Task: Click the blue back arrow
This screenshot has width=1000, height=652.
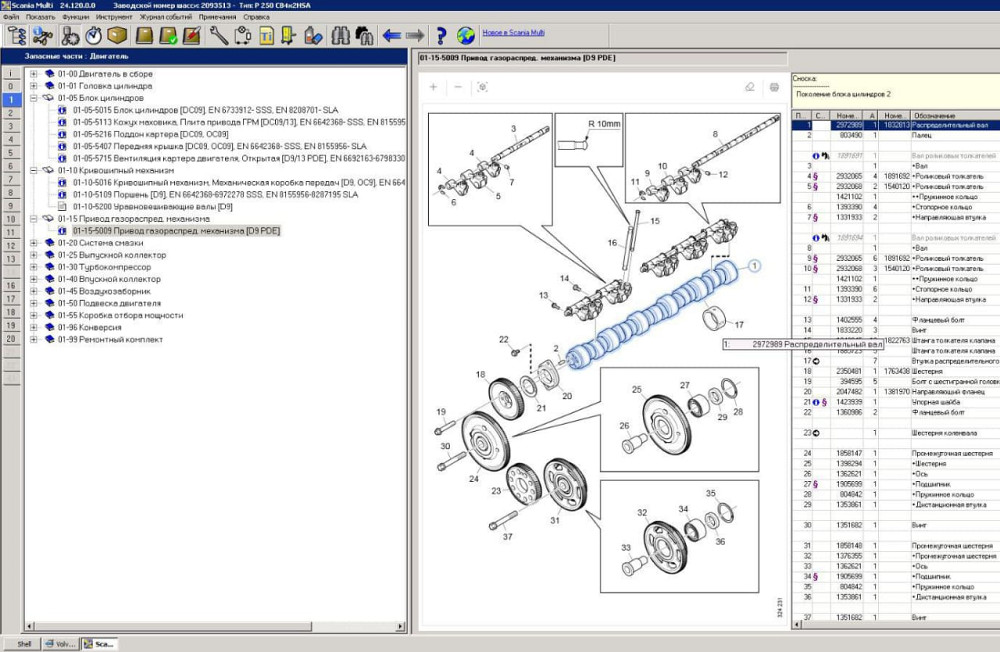Action: coord(392,36)
